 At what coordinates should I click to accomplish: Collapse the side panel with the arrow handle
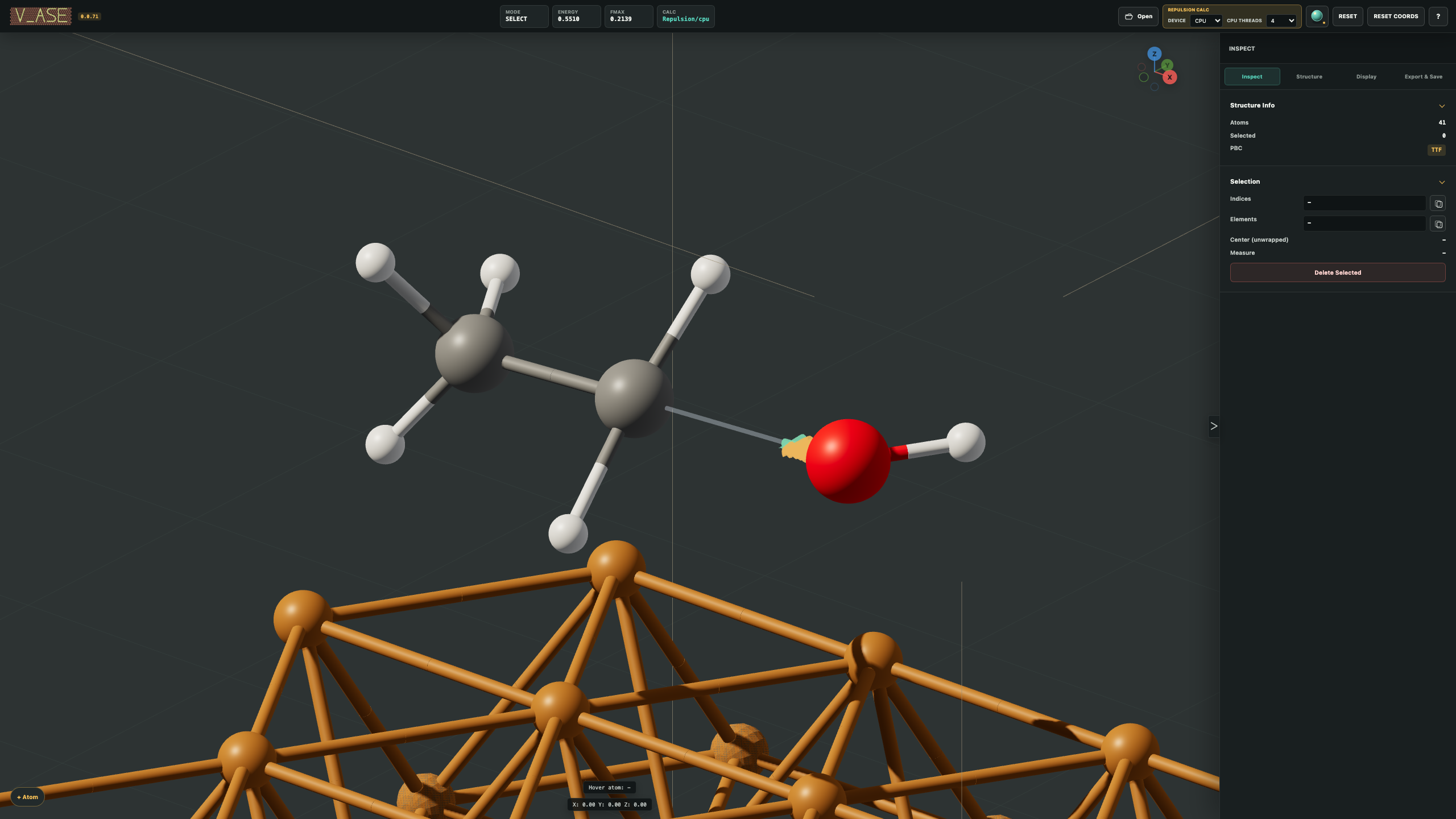(x=1214, y=426)
